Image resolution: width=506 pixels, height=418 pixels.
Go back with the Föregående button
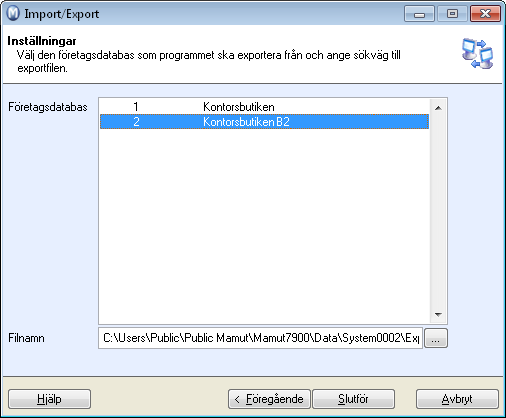269,399
